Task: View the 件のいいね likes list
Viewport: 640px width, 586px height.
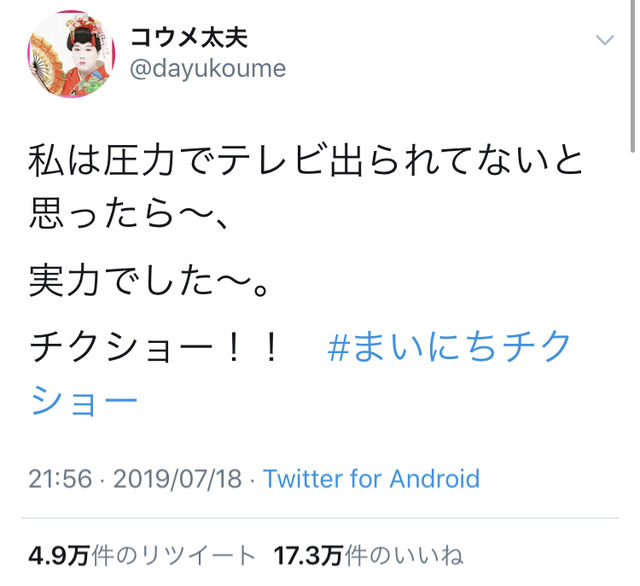Action: 404,555
